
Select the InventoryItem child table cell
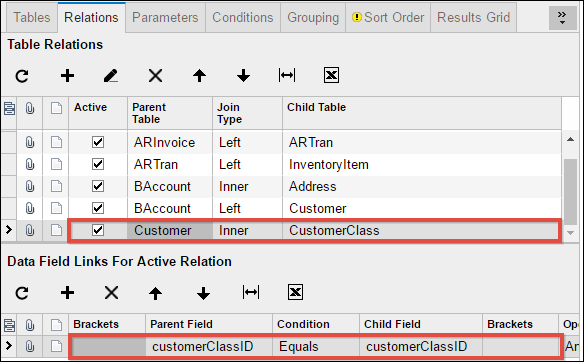[x=422, y=164]
